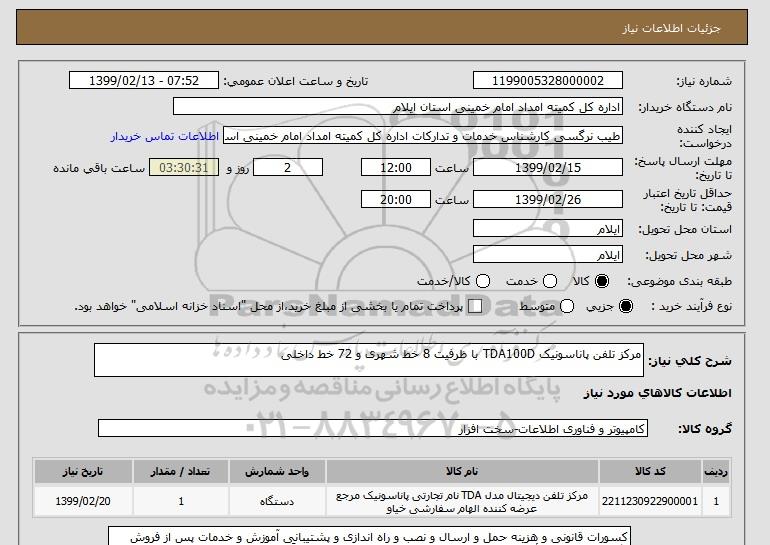This screenshot has width=770, height=545.
Task: Click the ردیف column header
Action: pos(716,471)
